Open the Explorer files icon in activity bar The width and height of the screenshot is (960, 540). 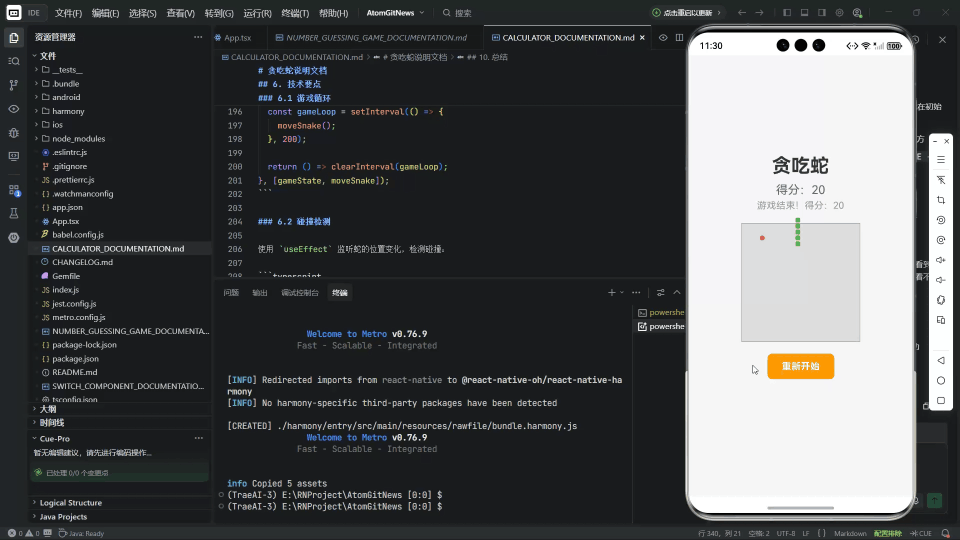point(13,38)
